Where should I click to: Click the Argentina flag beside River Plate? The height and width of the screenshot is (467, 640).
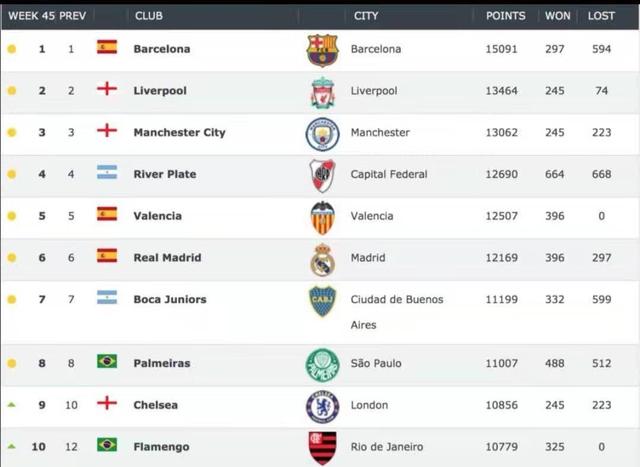[107, 173]
